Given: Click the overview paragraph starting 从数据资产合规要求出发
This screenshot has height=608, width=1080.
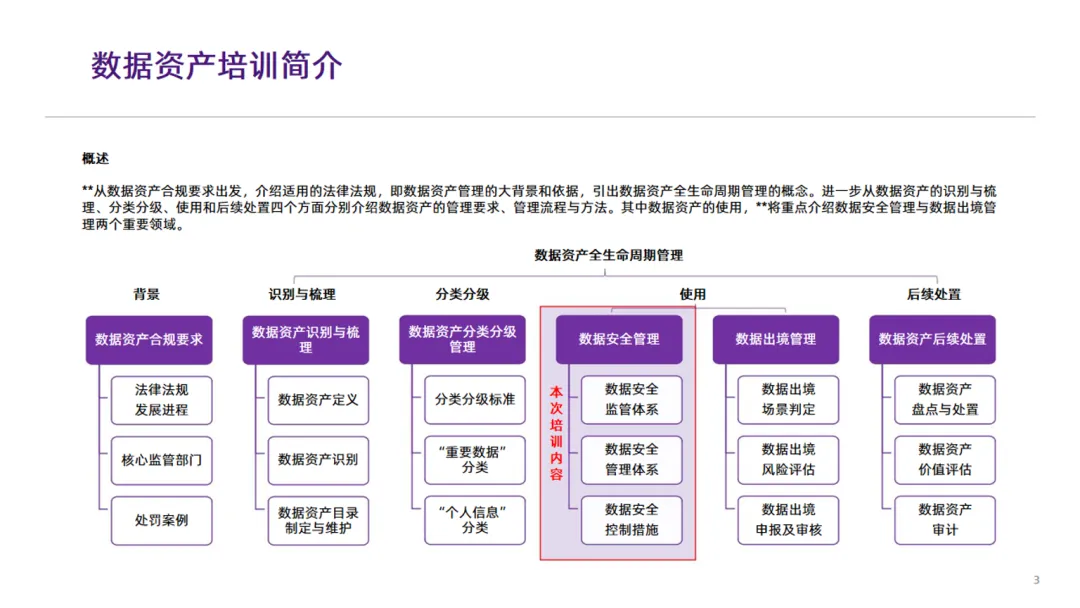Looking at the screenshot, I should [x=539, y=208].
